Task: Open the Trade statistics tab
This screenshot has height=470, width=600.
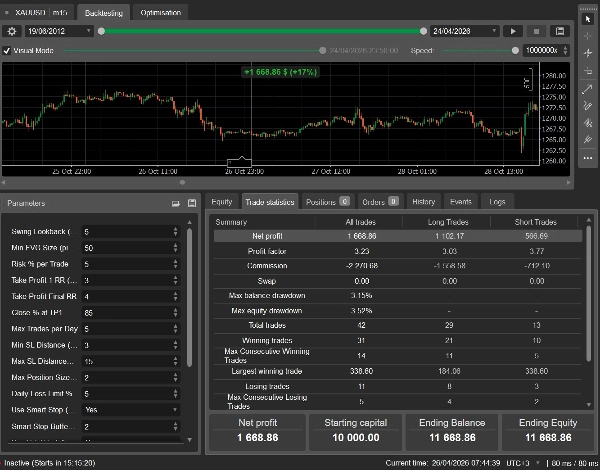Action: point(270,202)
